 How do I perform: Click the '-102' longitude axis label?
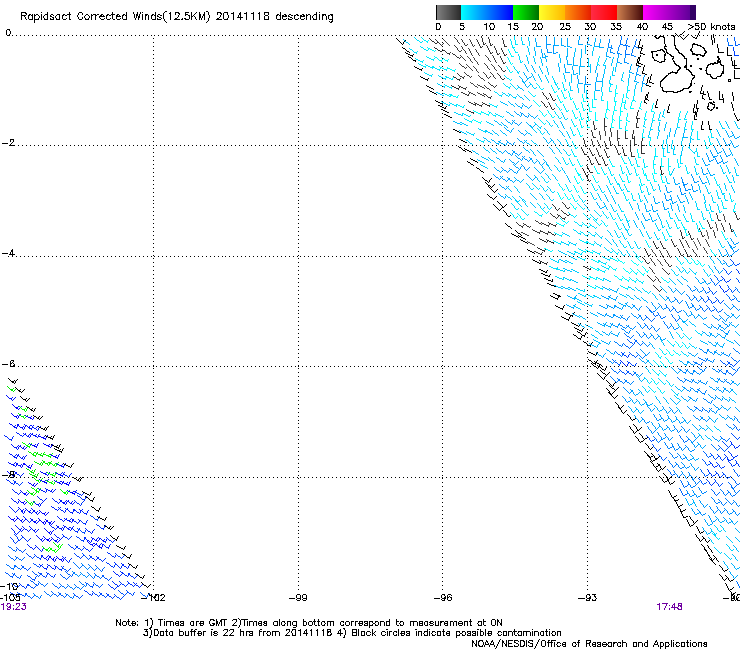click(154, 598)
